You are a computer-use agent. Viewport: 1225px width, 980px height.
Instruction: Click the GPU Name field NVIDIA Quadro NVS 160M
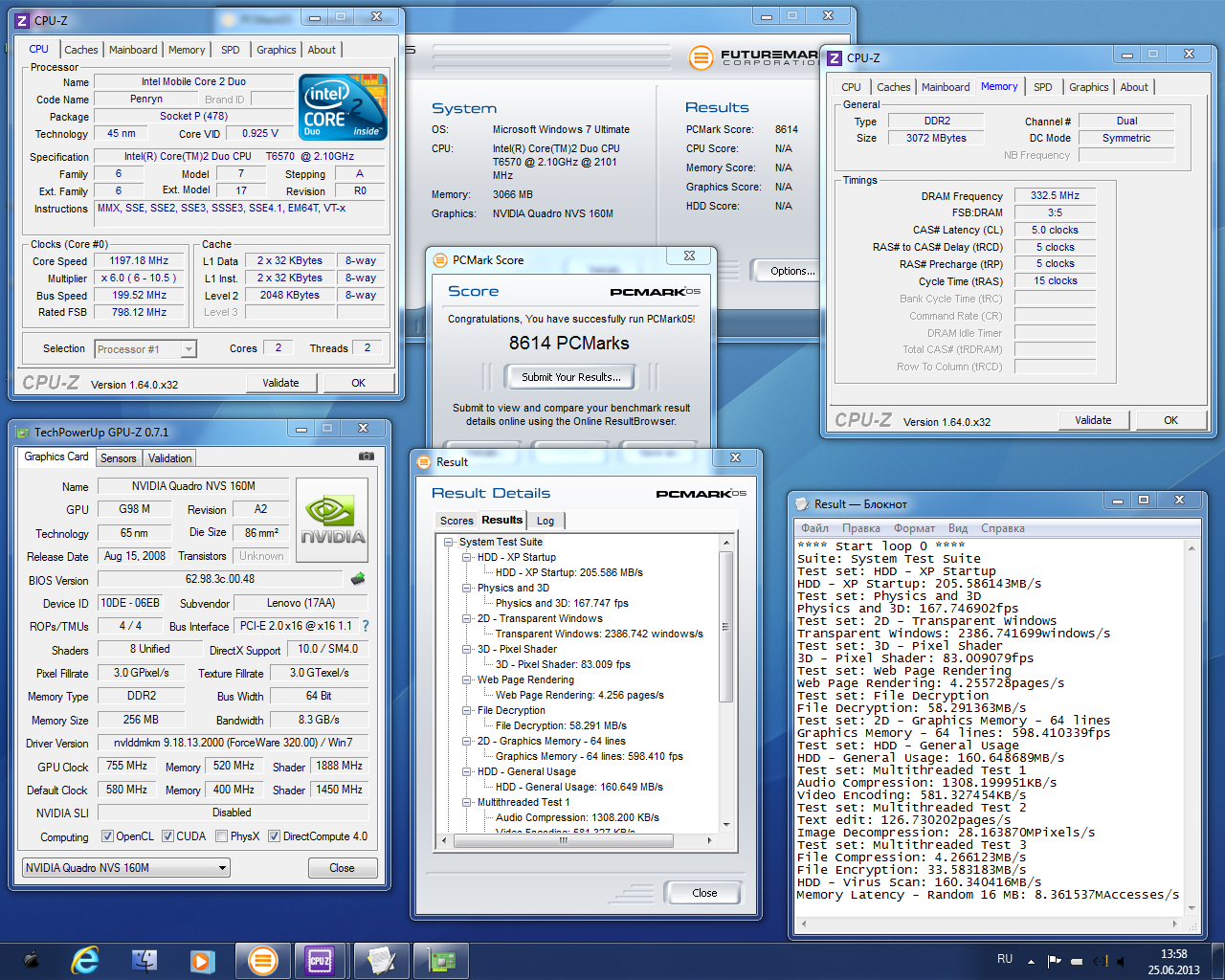click(x=193, y=486)
